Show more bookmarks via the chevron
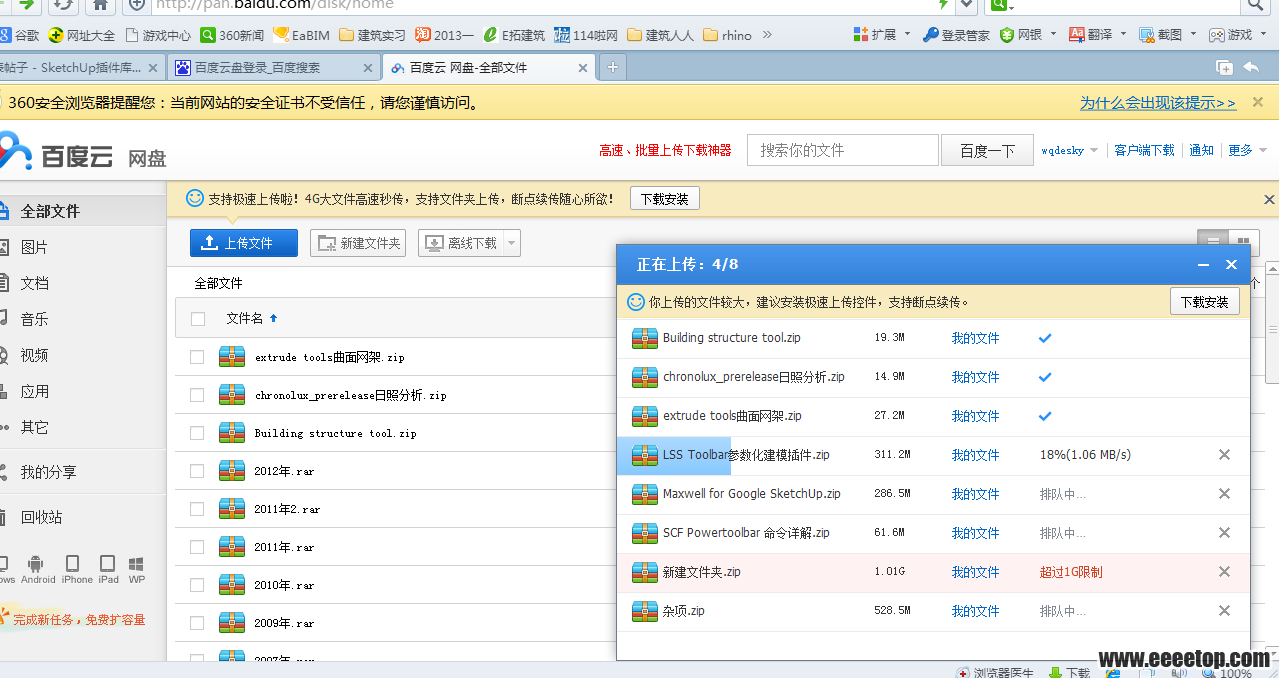Viewport: 1279px width, 678px height. click(767, 34)
